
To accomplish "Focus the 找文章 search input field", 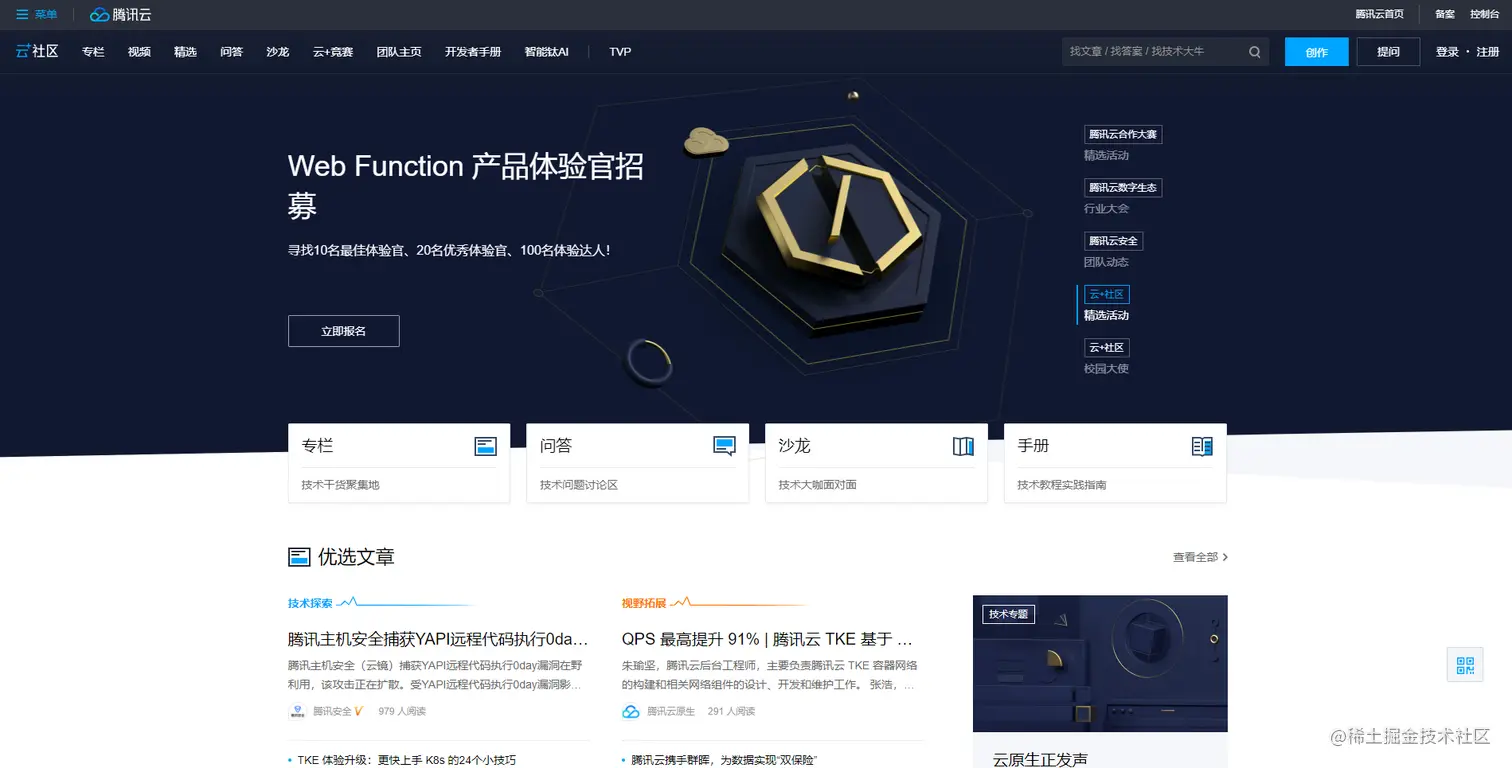I will [x=1165, y=52].
